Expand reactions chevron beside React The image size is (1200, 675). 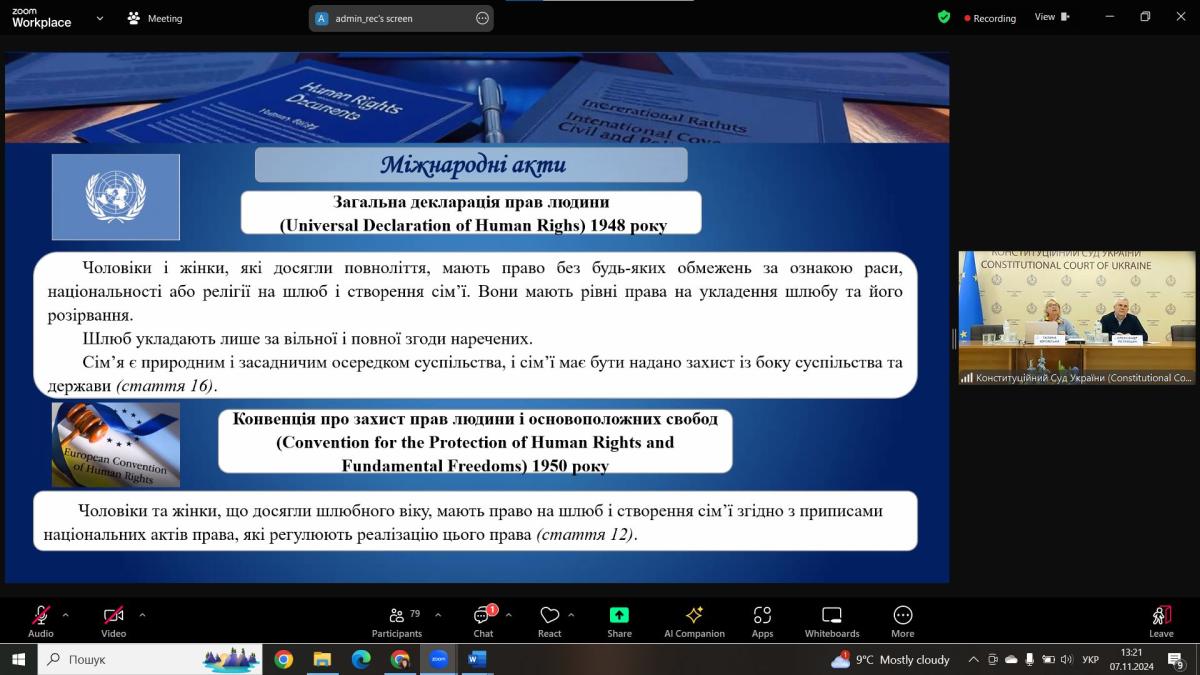[x=571, y=615]
